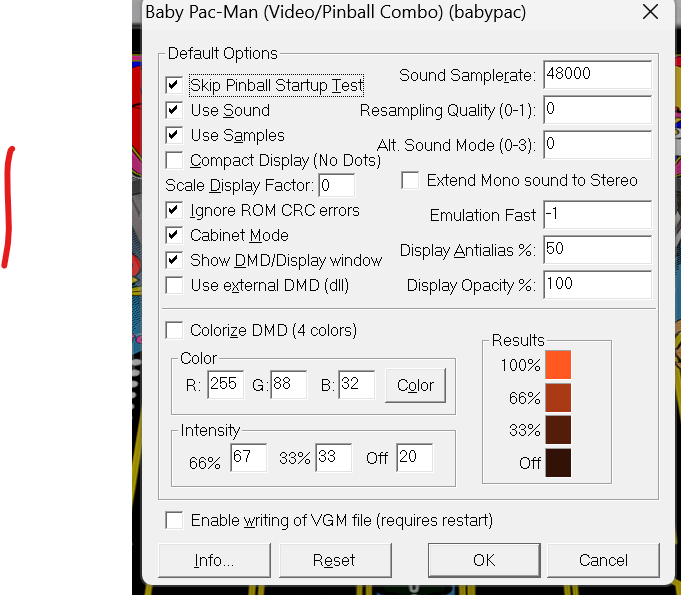Click the 33% result color swatch
Screen dimensions: 681x595
click(558, 430)
